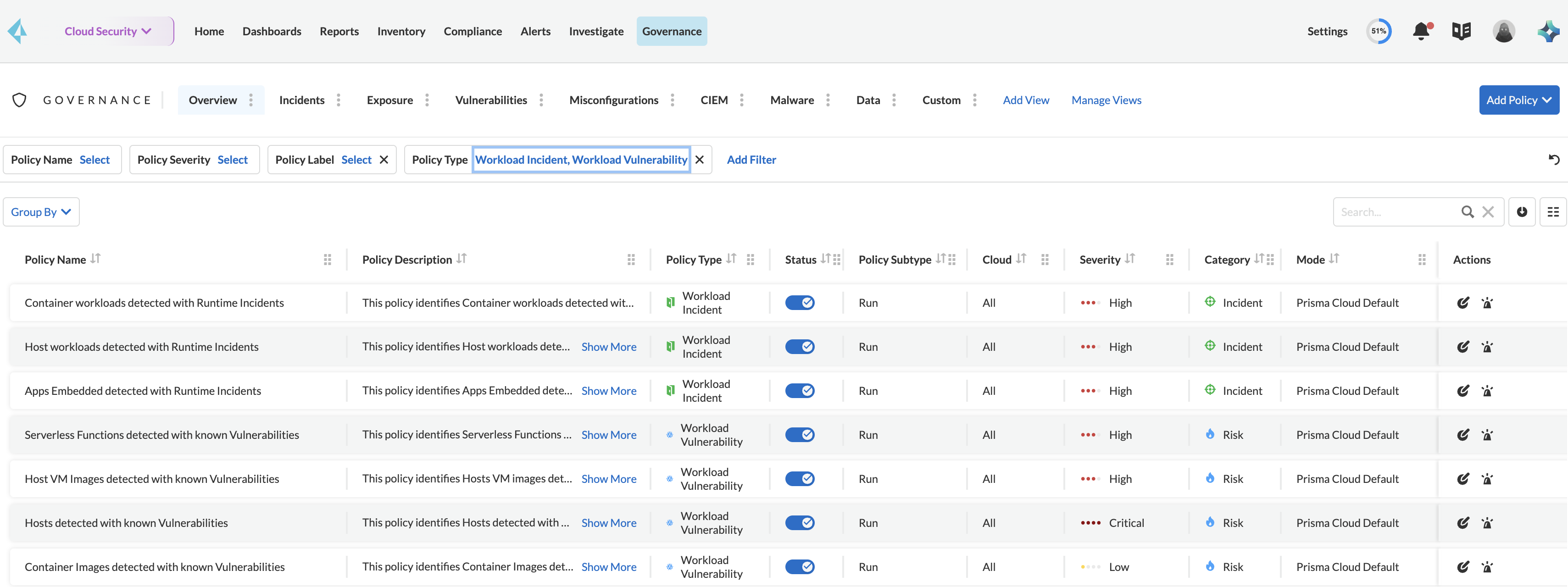Edit the Serverless Functions Vulnerabilities policy

point(1463,434)
